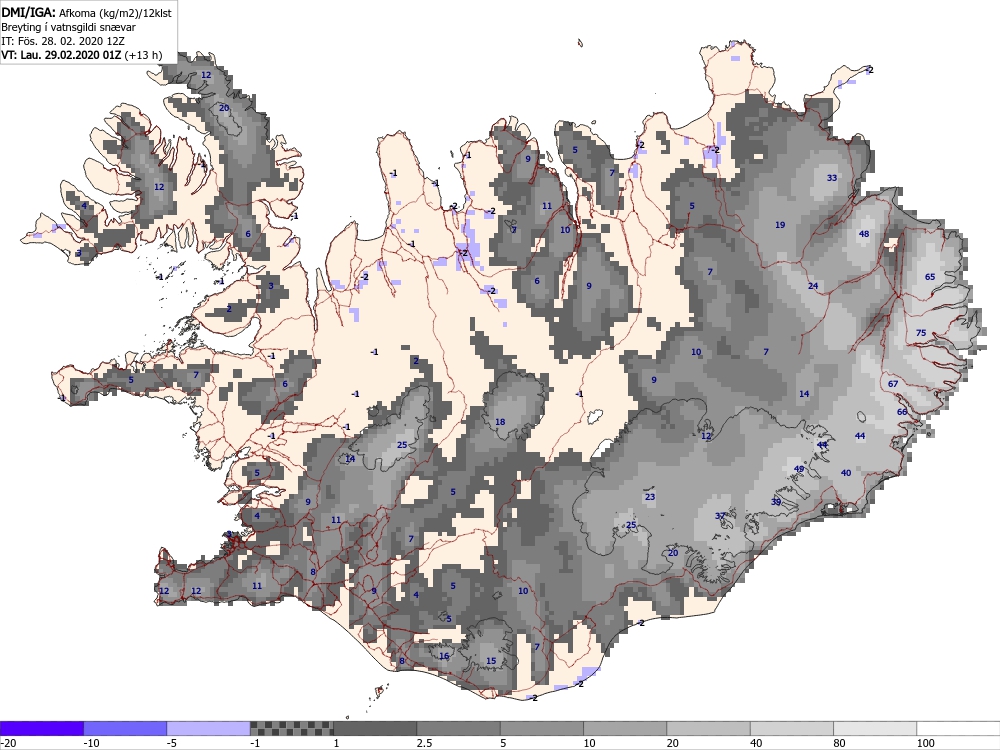Click the 'IT: Fös. 28. 02. 2020 12Z' line
The image size is (1000, 750).
point(62,41)
